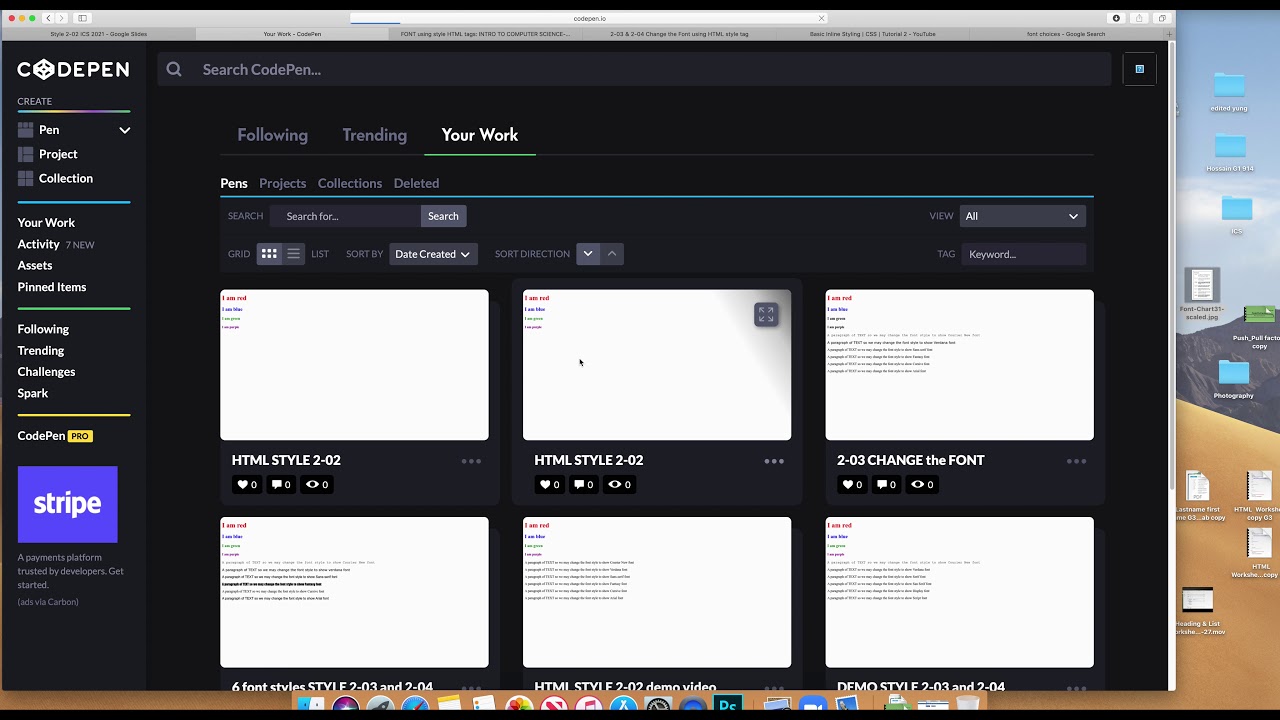1280x720 pixels.
Task: Toggle the Safari sidebar button
Action: tap(83, 18)
